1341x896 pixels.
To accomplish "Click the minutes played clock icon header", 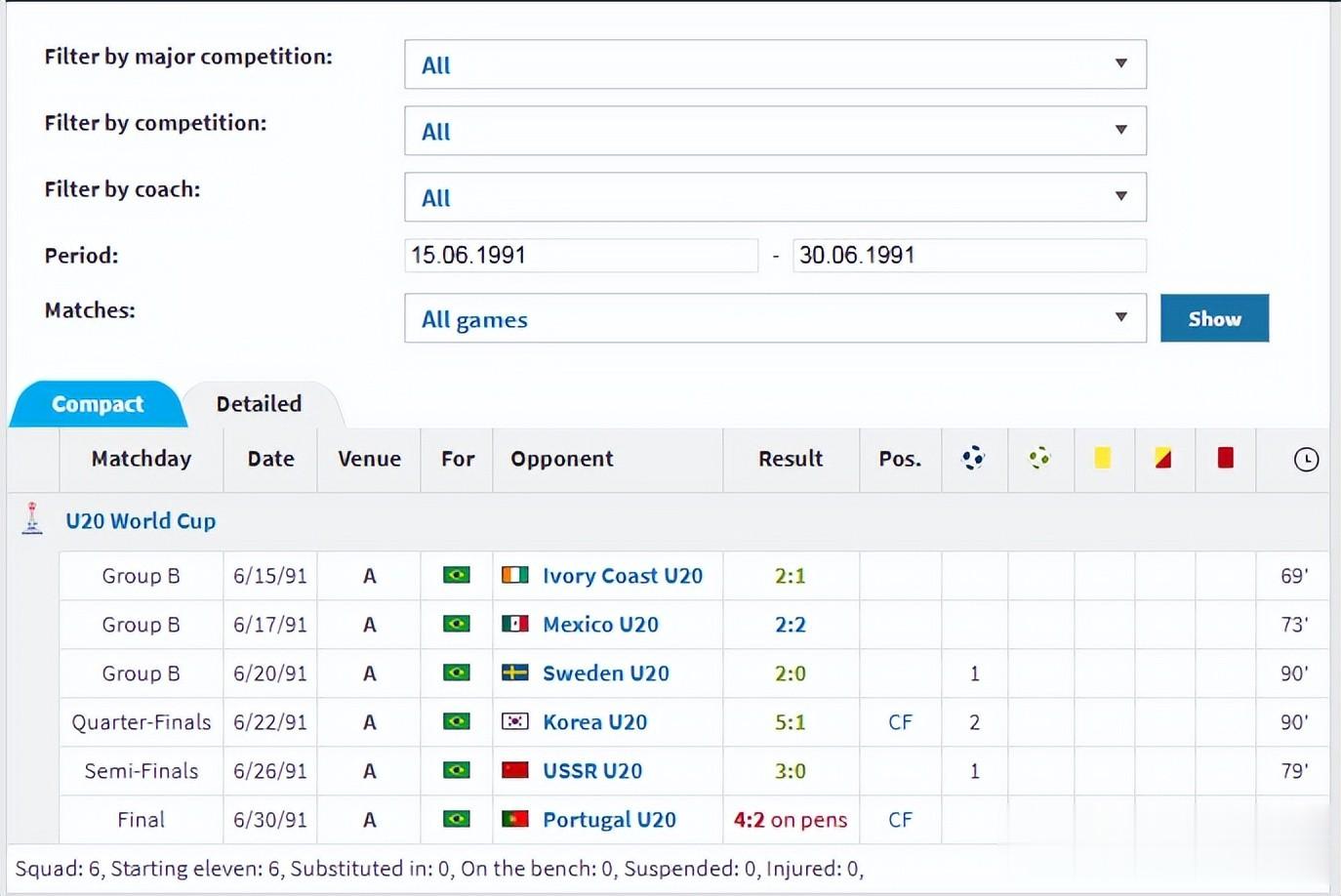I will coord(1306,459).
